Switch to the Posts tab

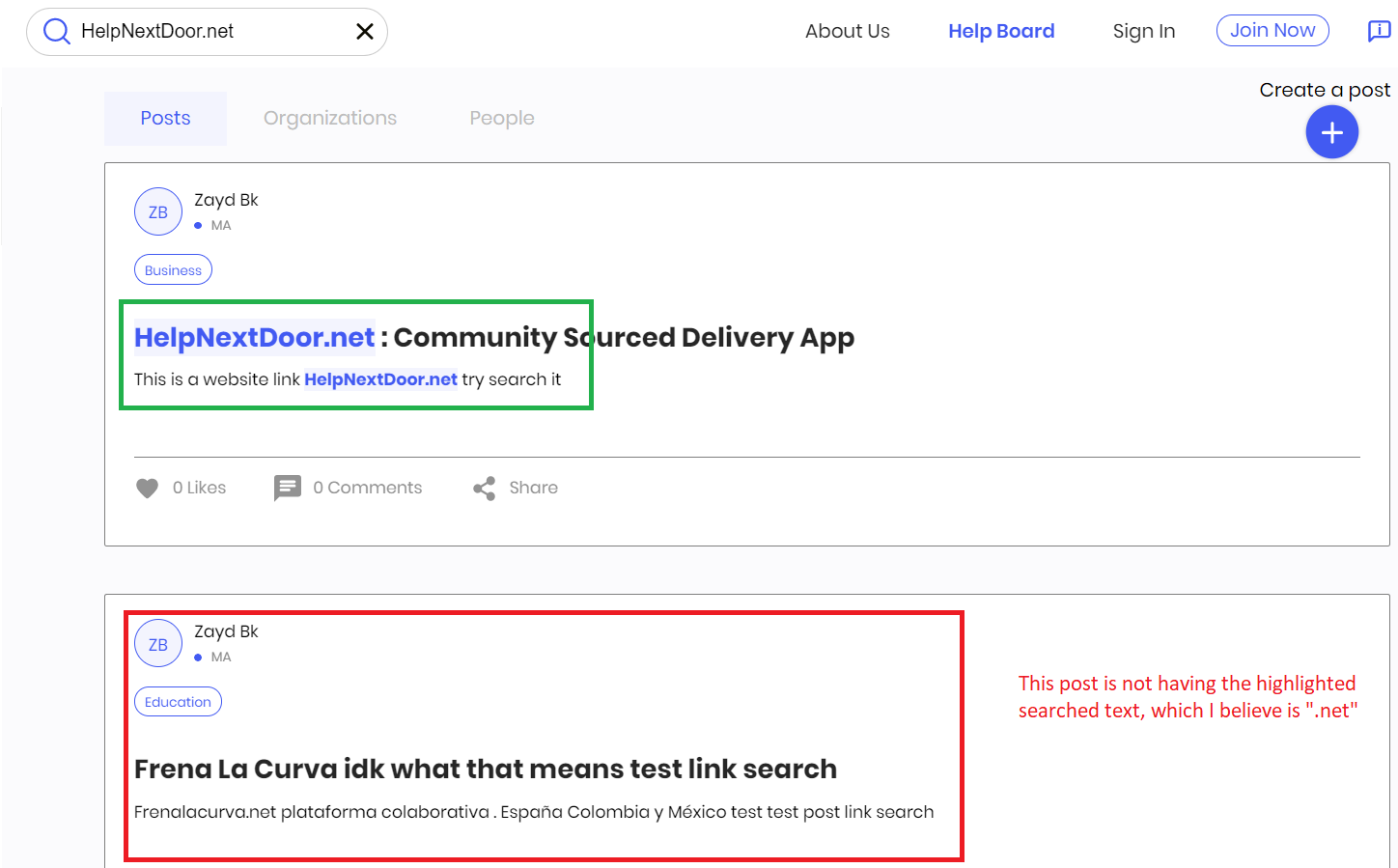tap(165, 118)
